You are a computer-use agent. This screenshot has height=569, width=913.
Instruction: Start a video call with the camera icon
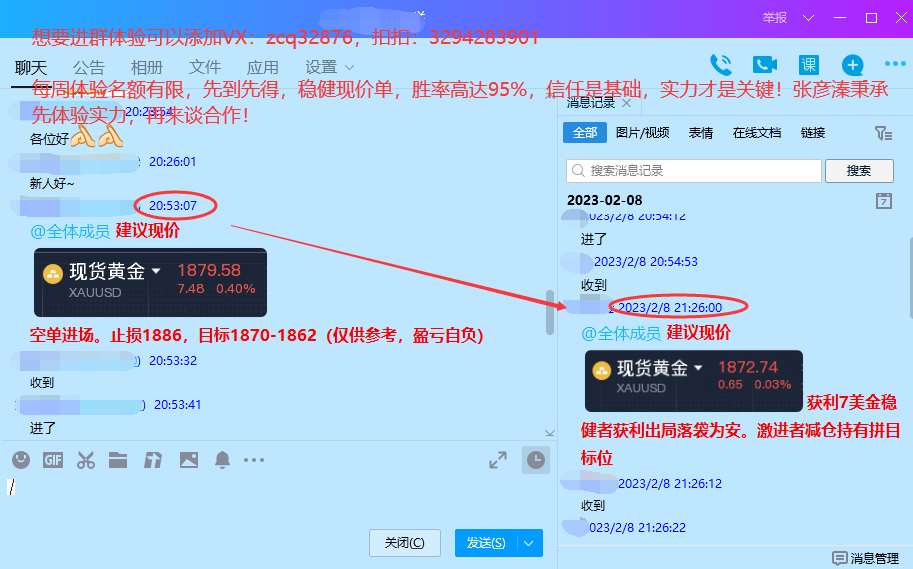click(x=765, y=66)
